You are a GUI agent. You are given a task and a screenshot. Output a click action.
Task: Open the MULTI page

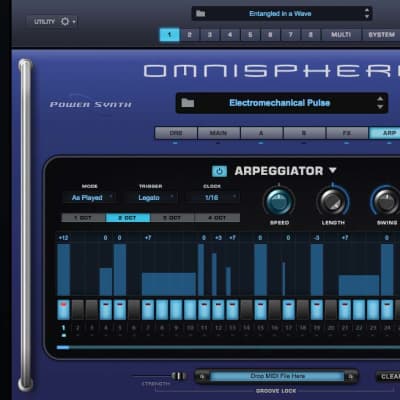[341, 35]
